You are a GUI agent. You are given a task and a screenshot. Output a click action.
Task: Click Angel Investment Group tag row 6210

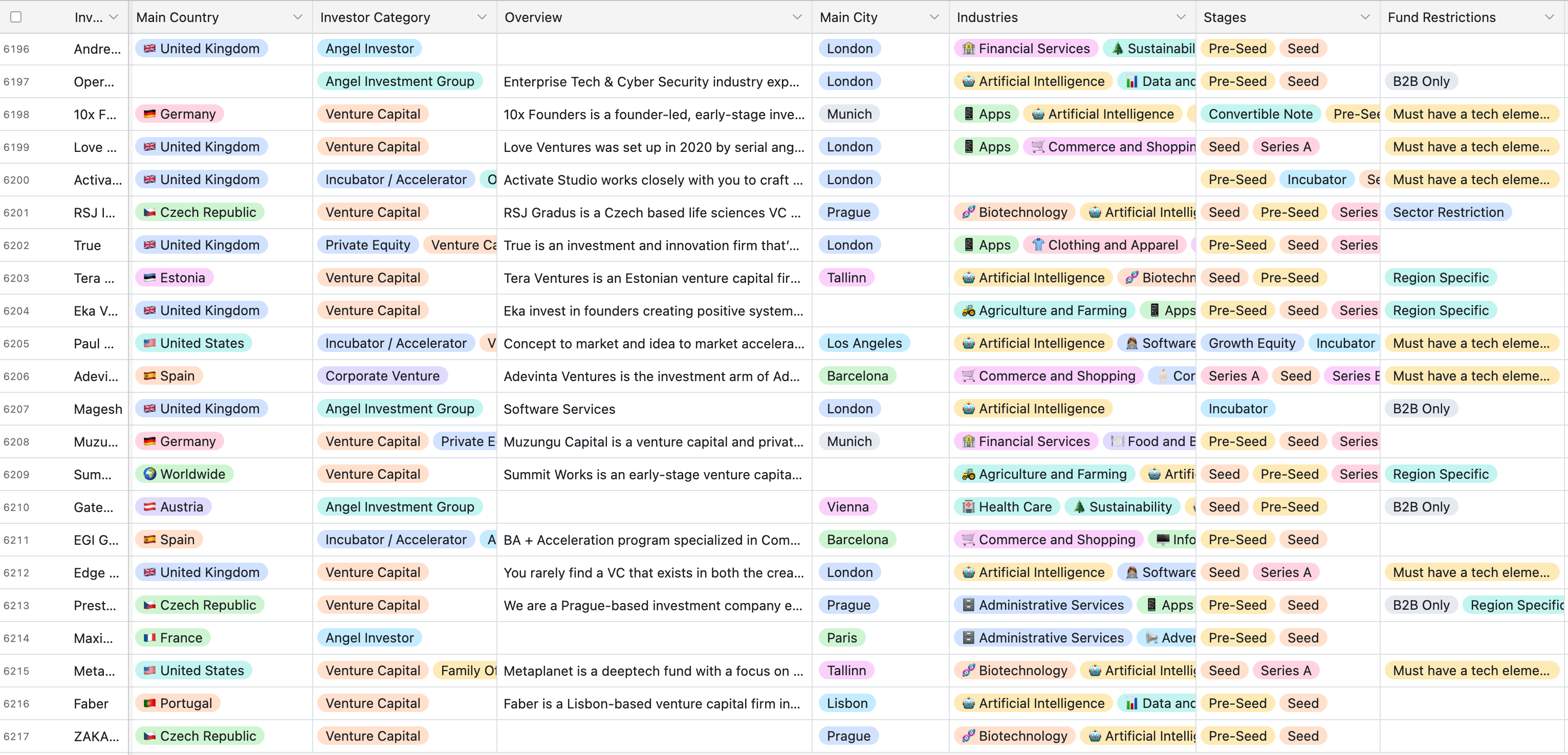399,507
